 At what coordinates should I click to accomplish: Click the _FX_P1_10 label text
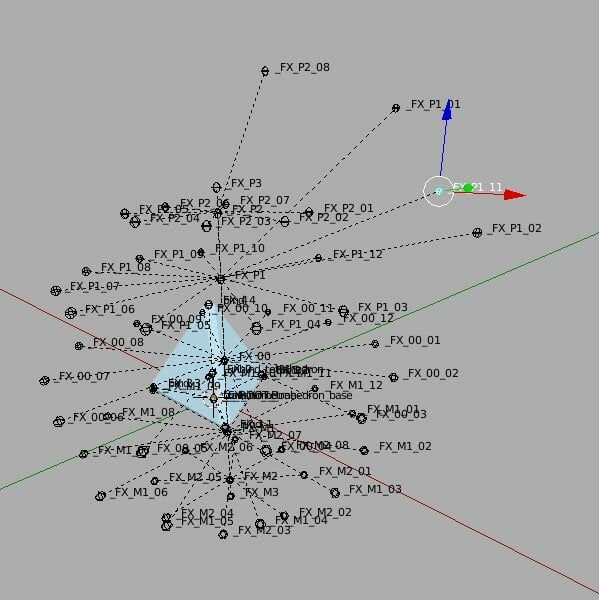tap(238, 248)
